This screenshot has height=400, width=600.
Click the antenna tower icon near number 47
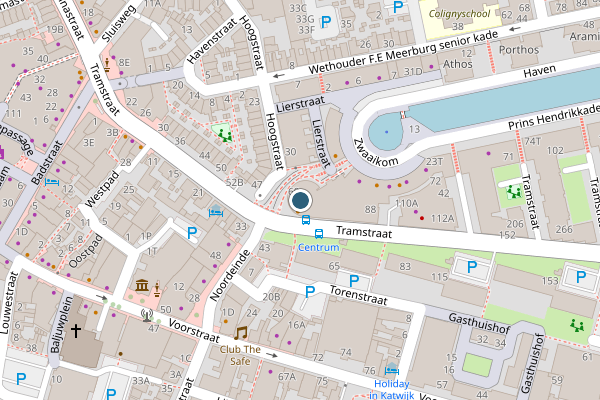tap(147, 315)
